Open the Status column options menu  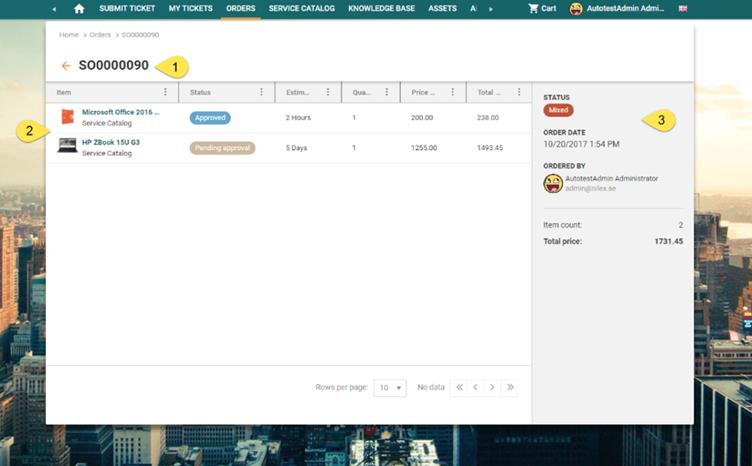(x=262, y=92)
